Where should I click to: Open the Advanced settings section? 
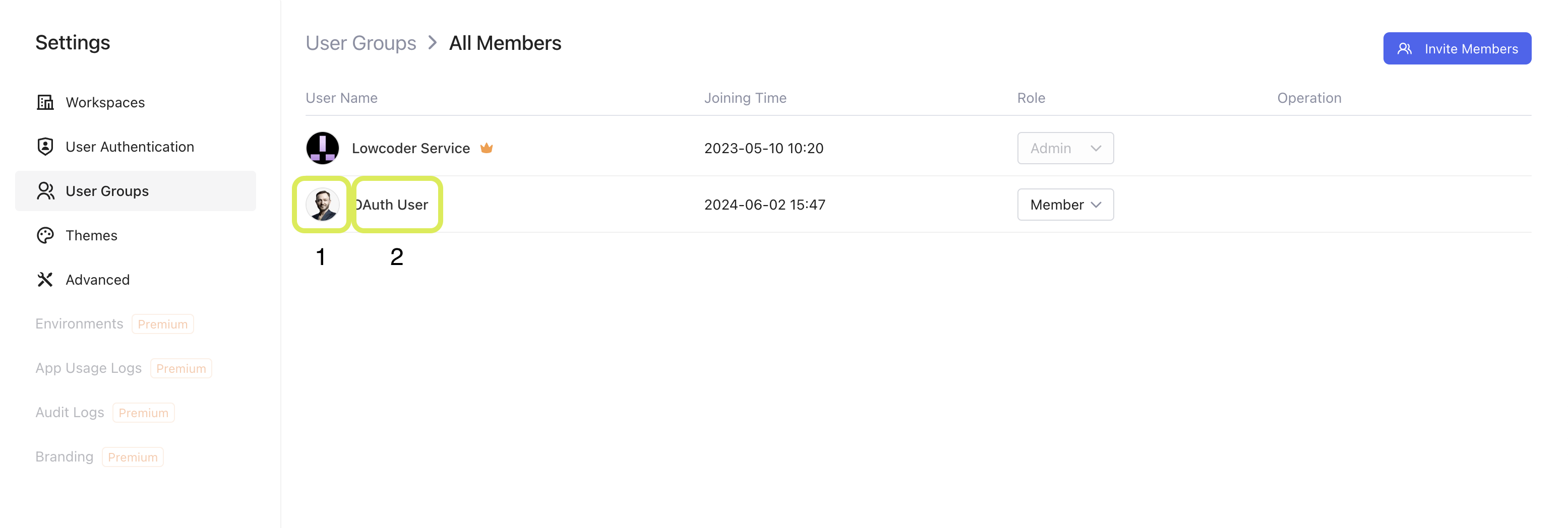point(97,280)
